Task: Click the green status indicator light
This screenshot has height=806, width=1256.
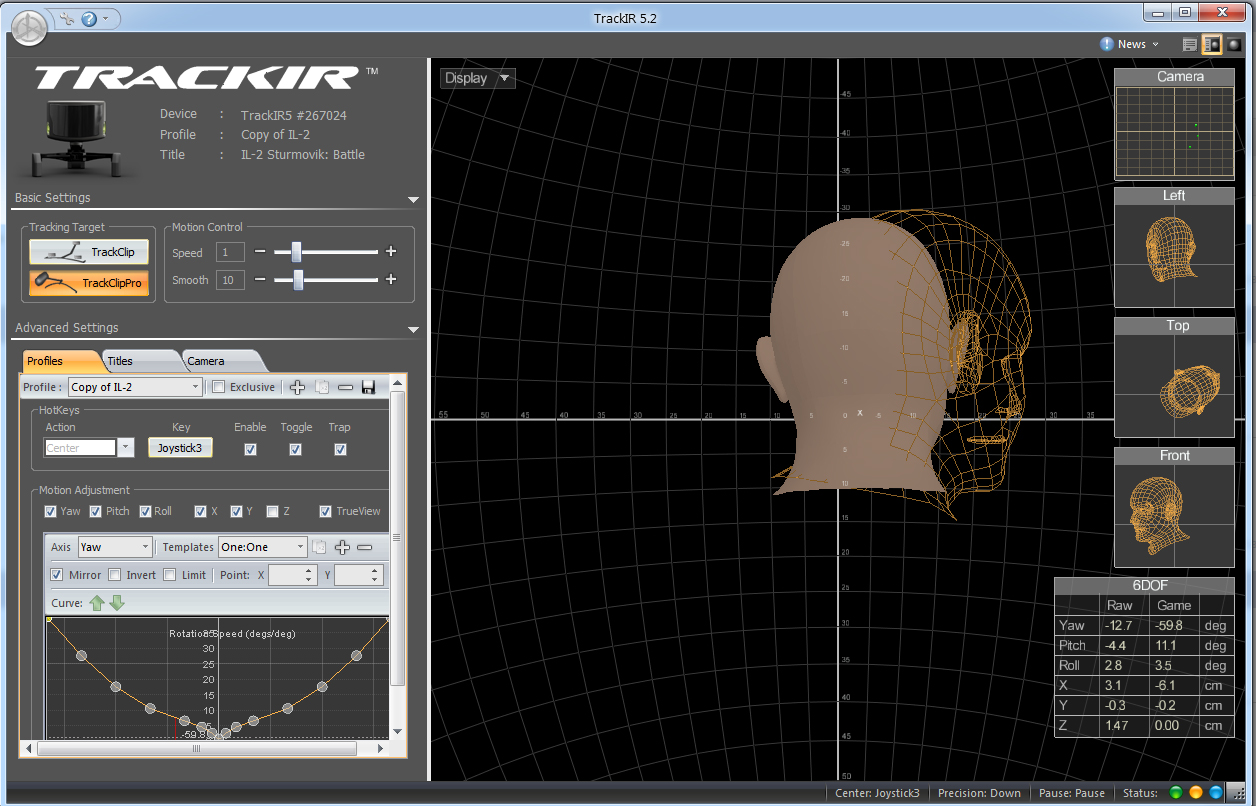Action: pos(1175,793)
